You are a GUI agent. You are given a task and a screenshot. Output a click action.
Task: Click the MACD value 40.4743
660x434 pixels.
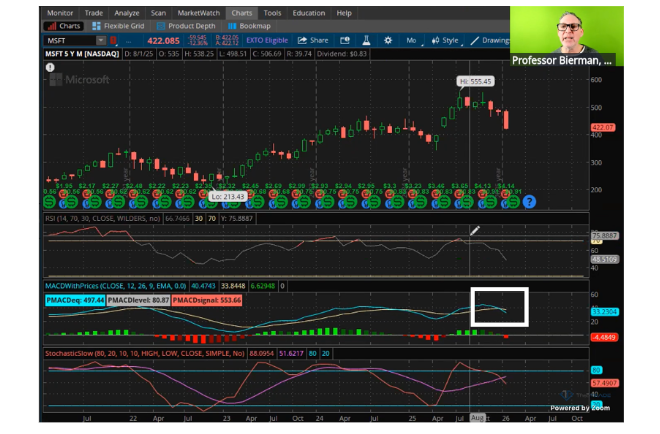pyautogui.click(x=203, y=286)
